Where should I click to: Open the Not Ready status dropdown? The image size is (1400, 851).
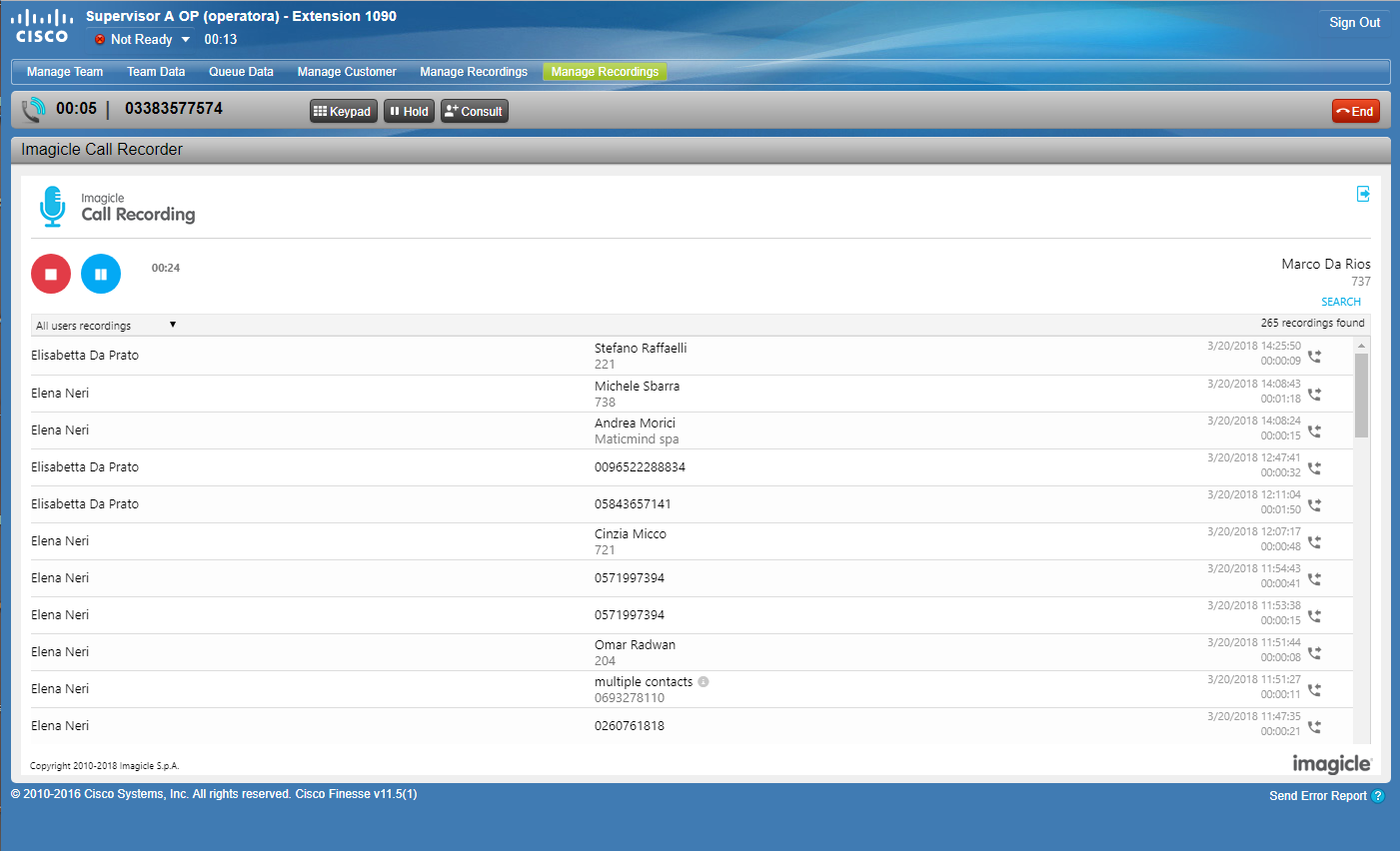[x=185, y=40]
